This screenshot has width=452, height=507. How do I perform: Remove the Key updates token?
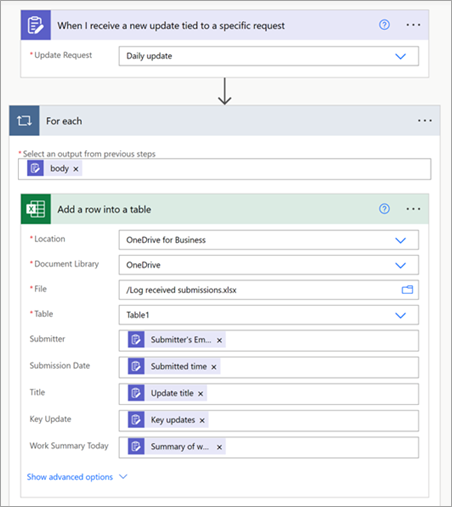pyautogui.click(x=202, y=420)
